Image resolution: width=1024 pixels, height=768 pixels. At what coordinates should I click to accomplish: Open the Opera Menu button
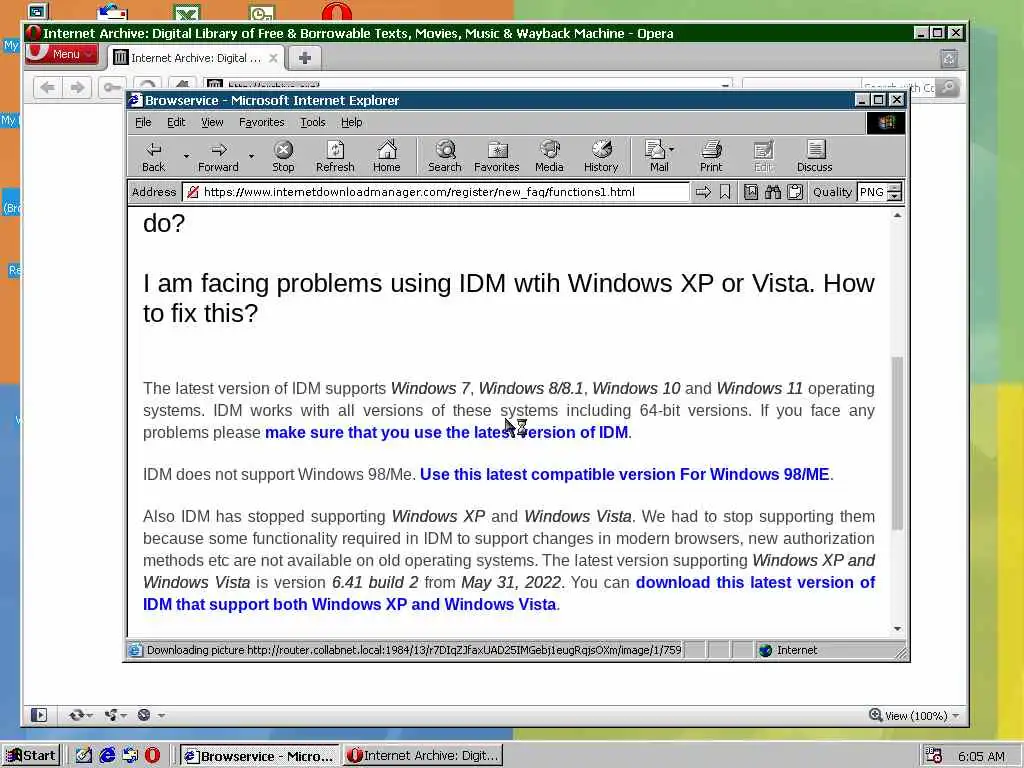point(62,54)
